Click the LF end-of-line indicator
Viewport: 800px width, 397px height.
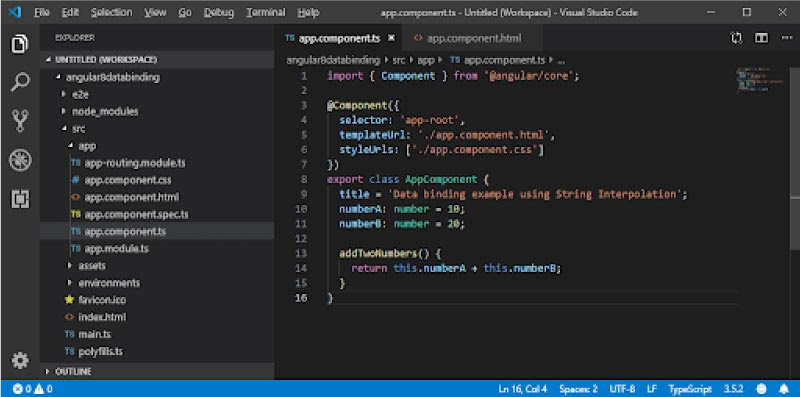[x=652, y=389]
